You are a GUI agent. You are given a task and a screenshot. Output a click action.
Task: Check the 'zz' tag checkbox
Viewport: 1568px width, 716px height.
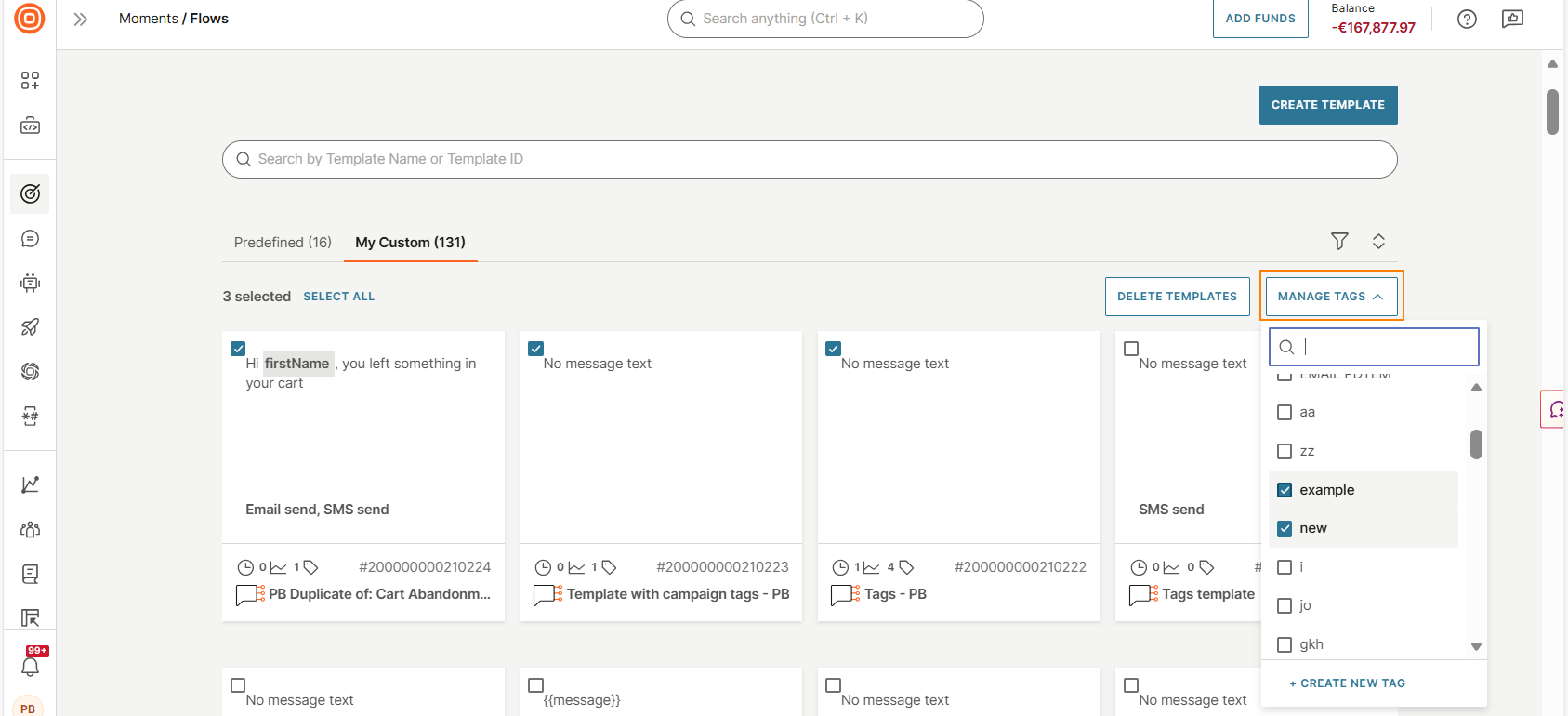click(1285, 451)
